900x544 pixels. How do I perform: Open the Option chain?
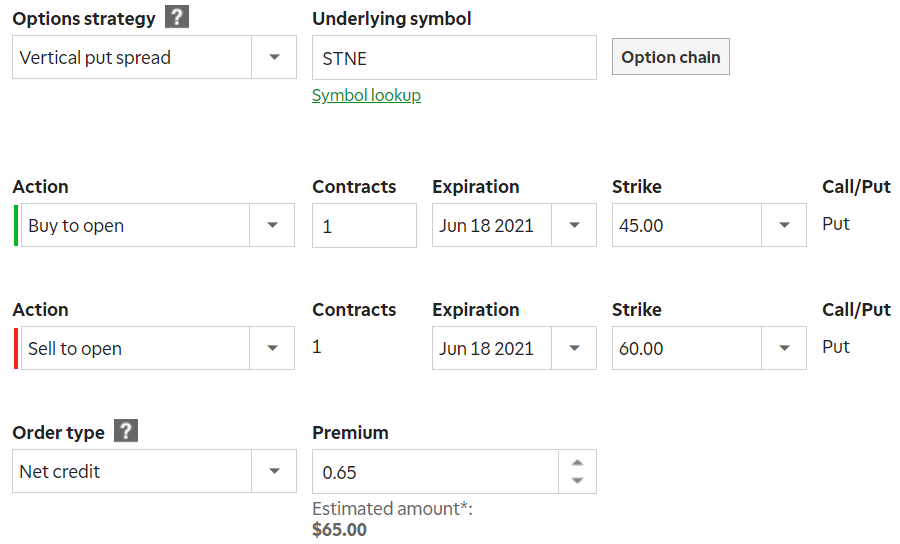coord(670,57)
